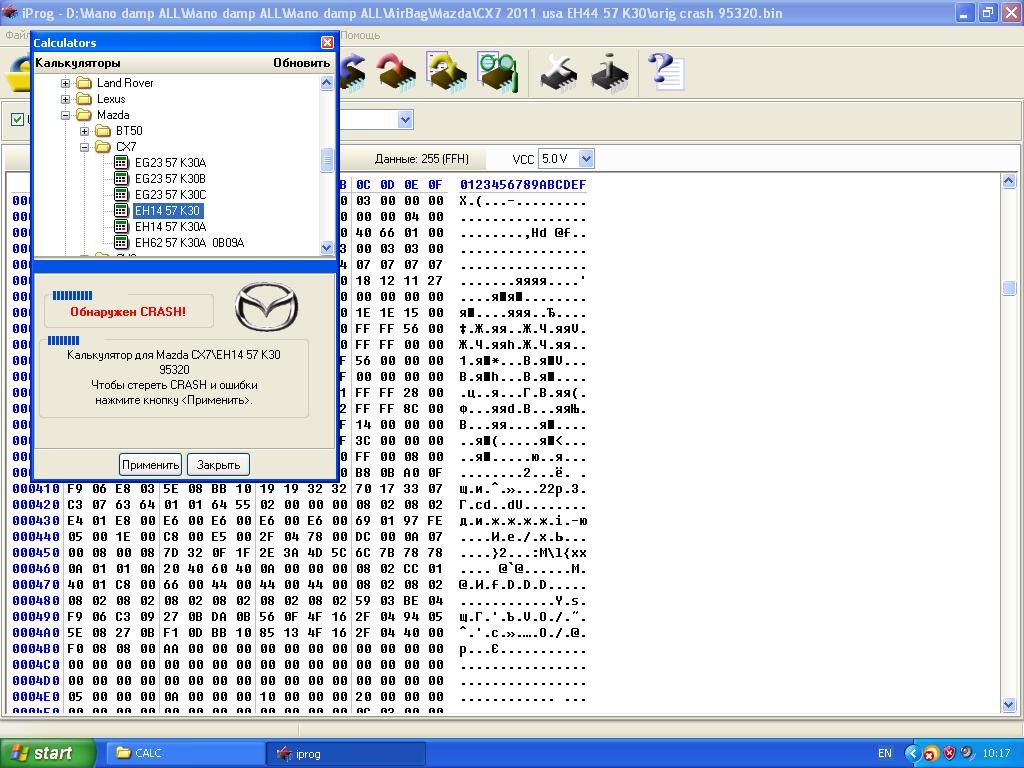The image size is (1024, 768).
Task: Click the erase chip icon with X
Action: tap(558, 73)
